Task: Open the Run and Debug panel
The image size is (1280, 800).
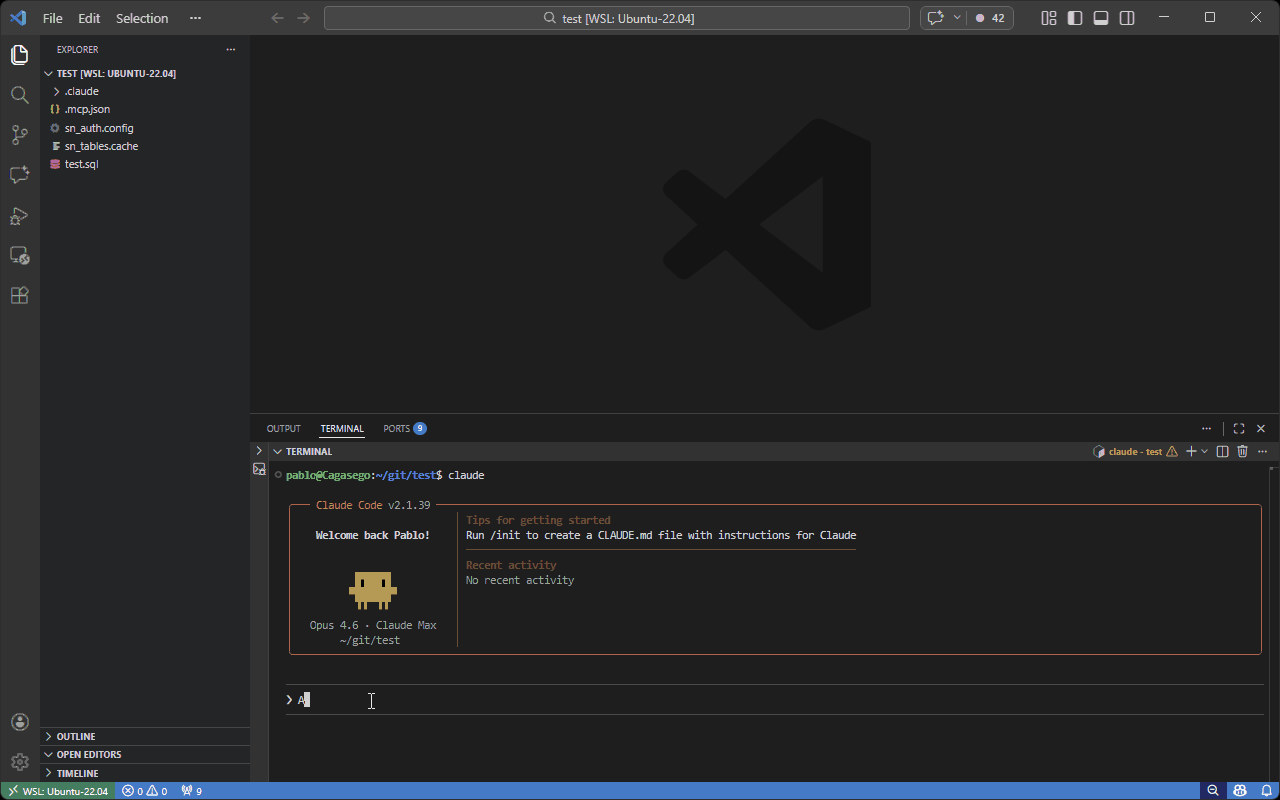Action: [x=19, y=216]
